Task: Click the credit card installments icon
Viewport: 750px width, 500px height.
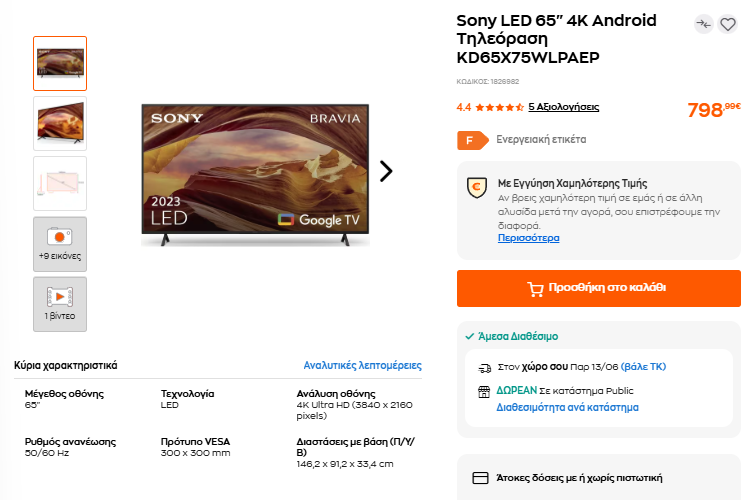Action: [x=480, y=478]
